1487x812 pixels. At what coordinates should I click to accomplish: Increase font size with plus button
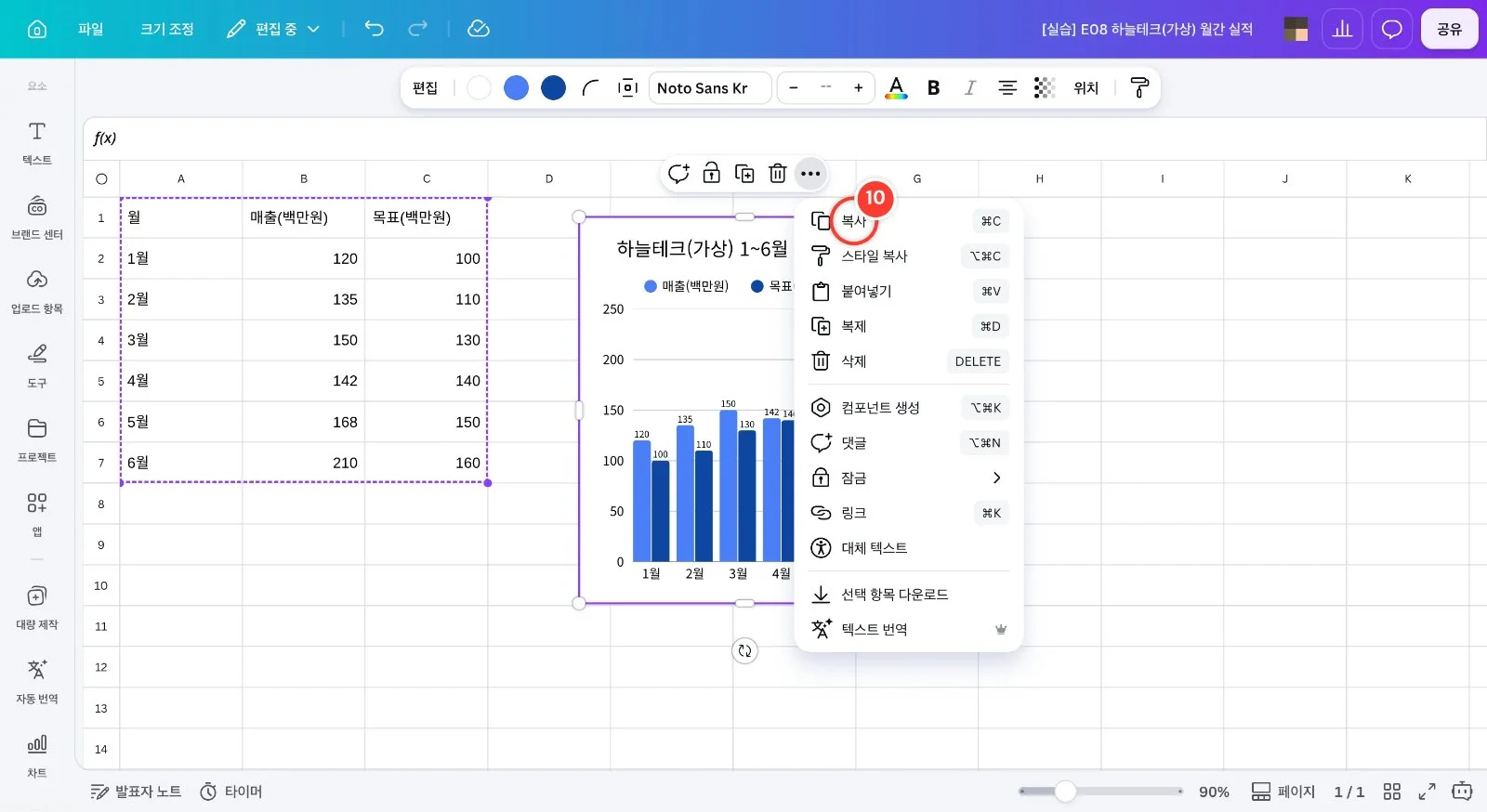click(859, 88)
